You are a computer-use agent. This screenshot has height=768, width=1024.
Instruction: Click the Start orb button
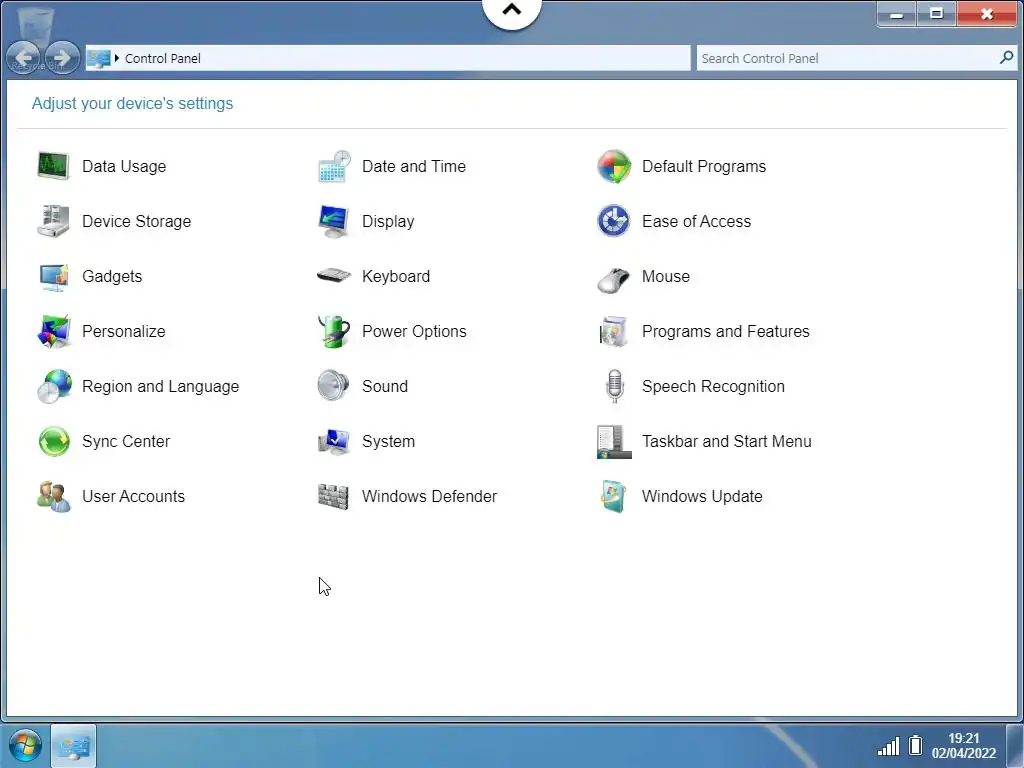pos(25,746)
